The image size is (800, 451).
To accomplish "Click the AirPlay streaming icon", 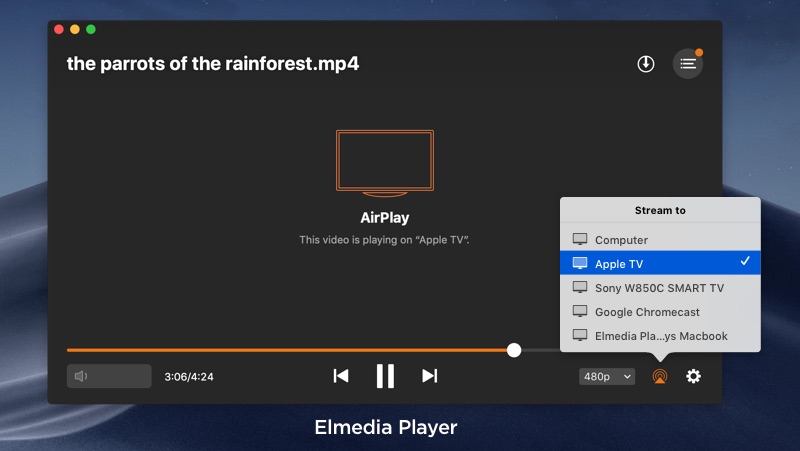I will tap(660, 377).
